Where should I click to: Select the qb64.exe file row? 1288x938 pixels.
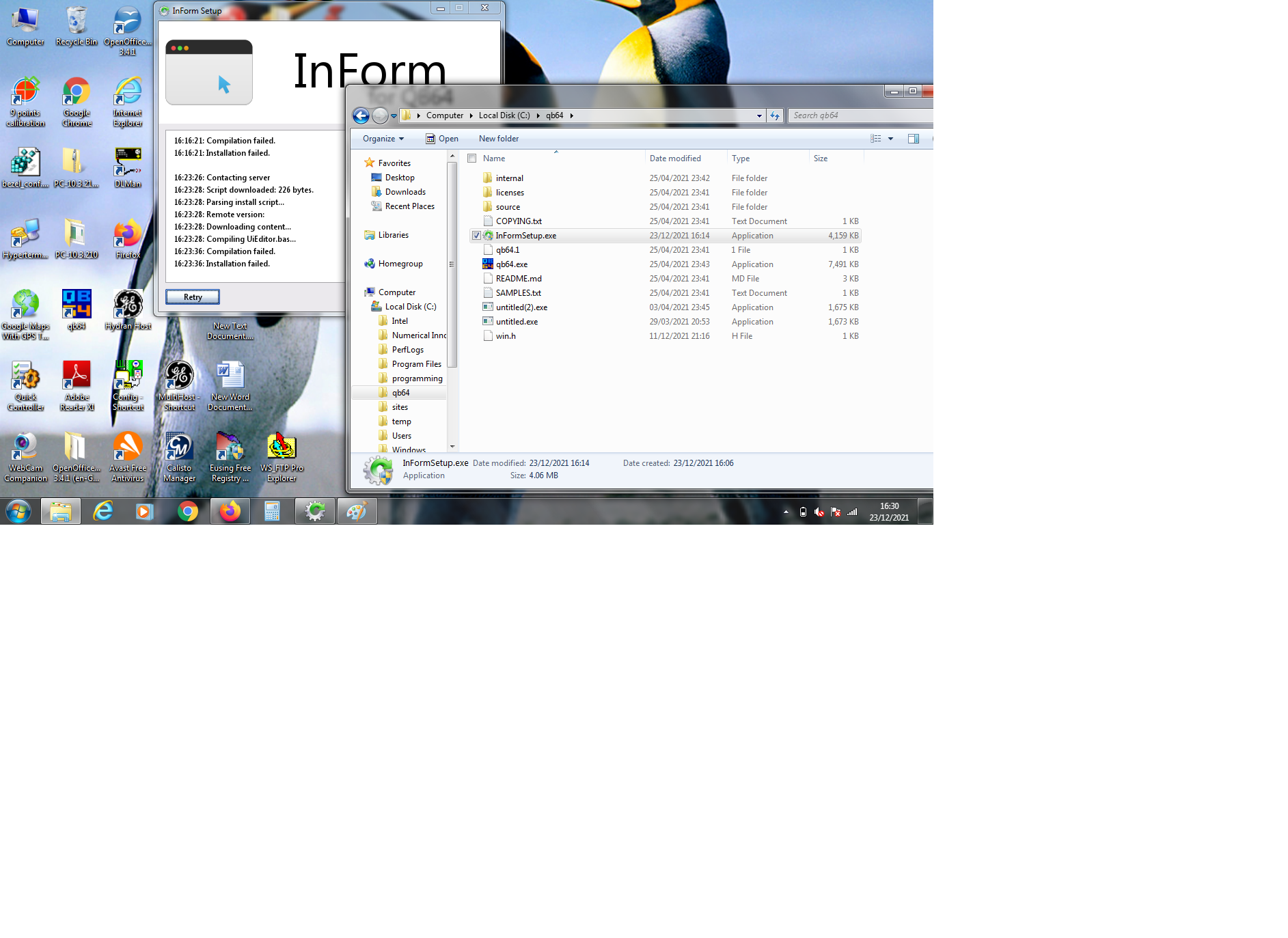[666, 264]
